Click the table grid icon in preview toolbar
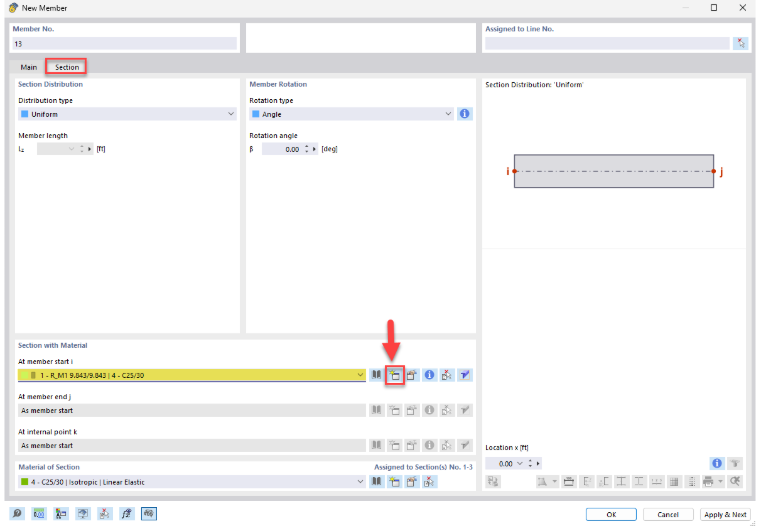 click(x=674, y=481)
